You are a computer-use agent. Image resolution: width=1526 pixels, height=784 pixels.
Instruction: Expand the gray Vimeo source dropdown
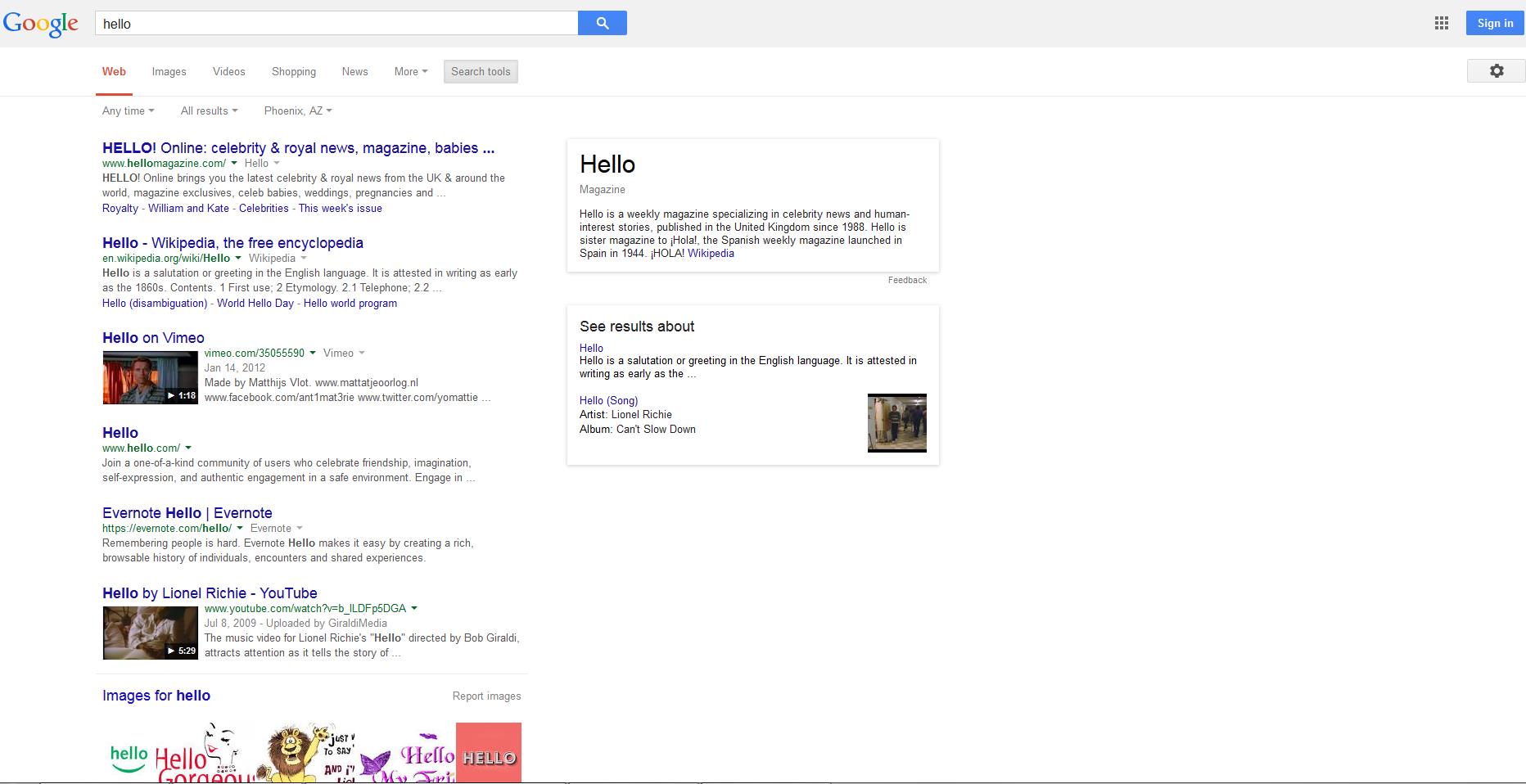tap(361, 354)
